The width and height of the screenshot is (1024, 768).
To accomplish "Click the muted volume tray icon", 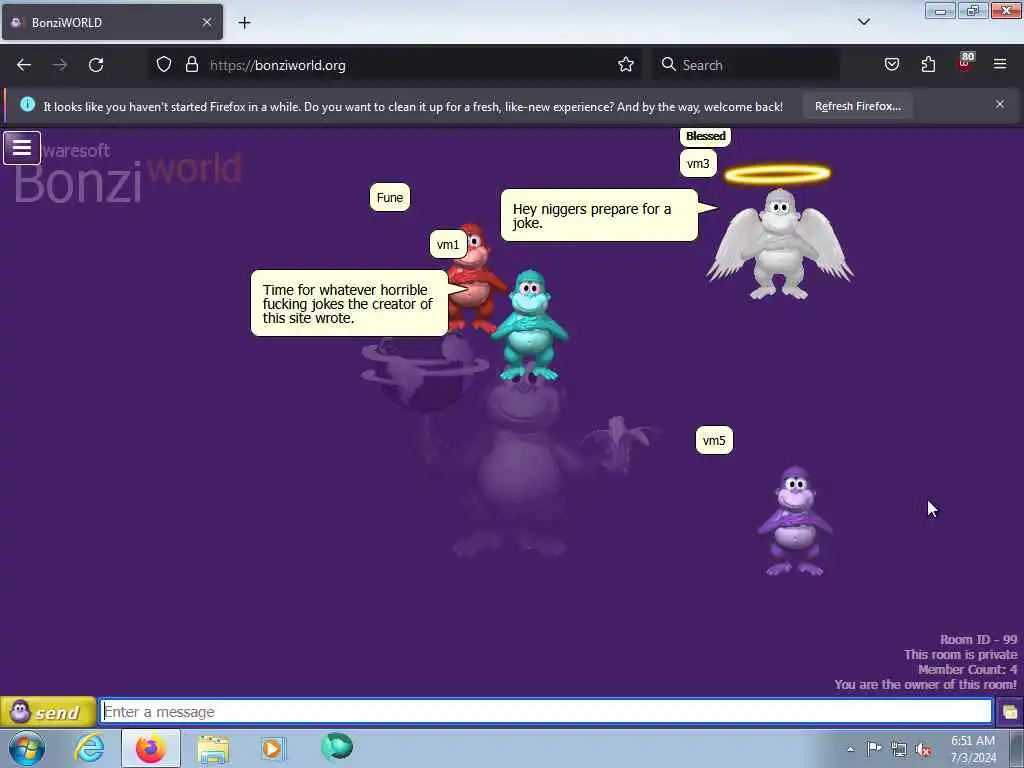I will [923, 750].
